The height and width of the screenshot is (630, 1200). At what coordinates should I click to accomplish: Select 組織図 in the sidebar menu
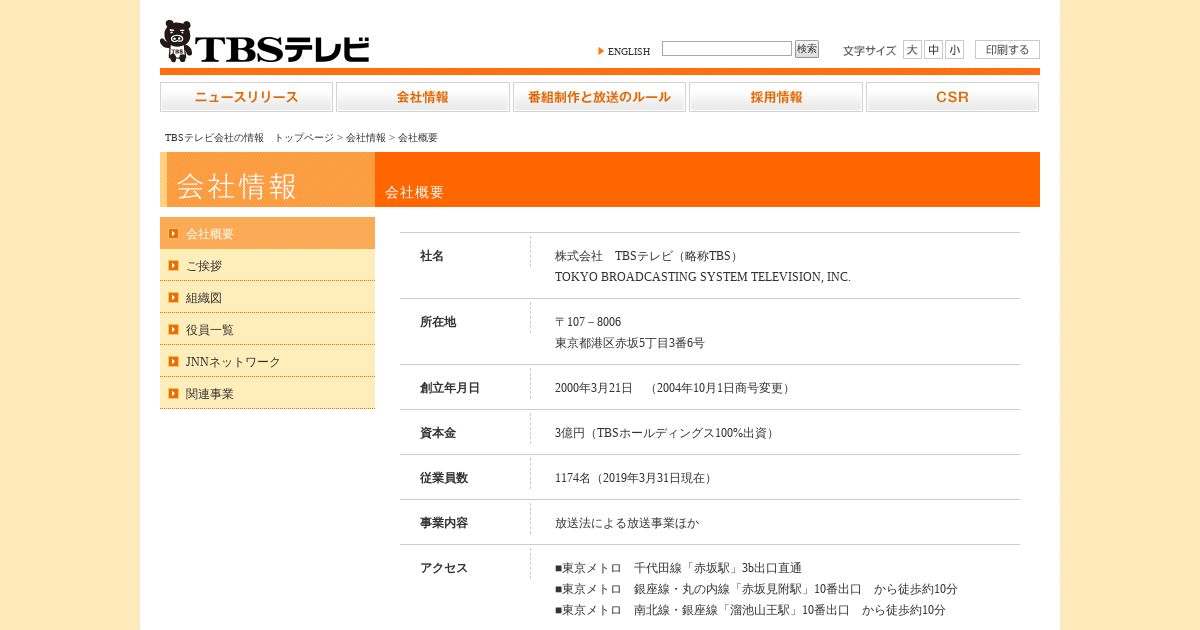[x=267, y=297]
